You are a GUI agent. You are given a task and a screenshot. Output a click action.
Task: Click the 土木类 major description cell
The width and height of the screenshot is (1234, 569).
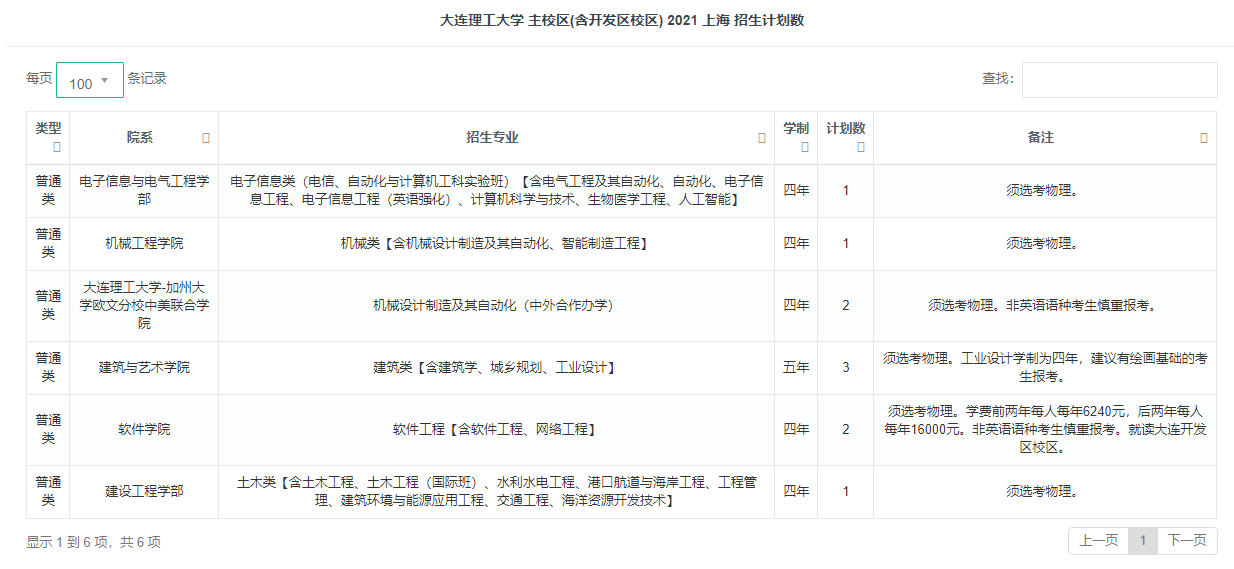[496, 491]
